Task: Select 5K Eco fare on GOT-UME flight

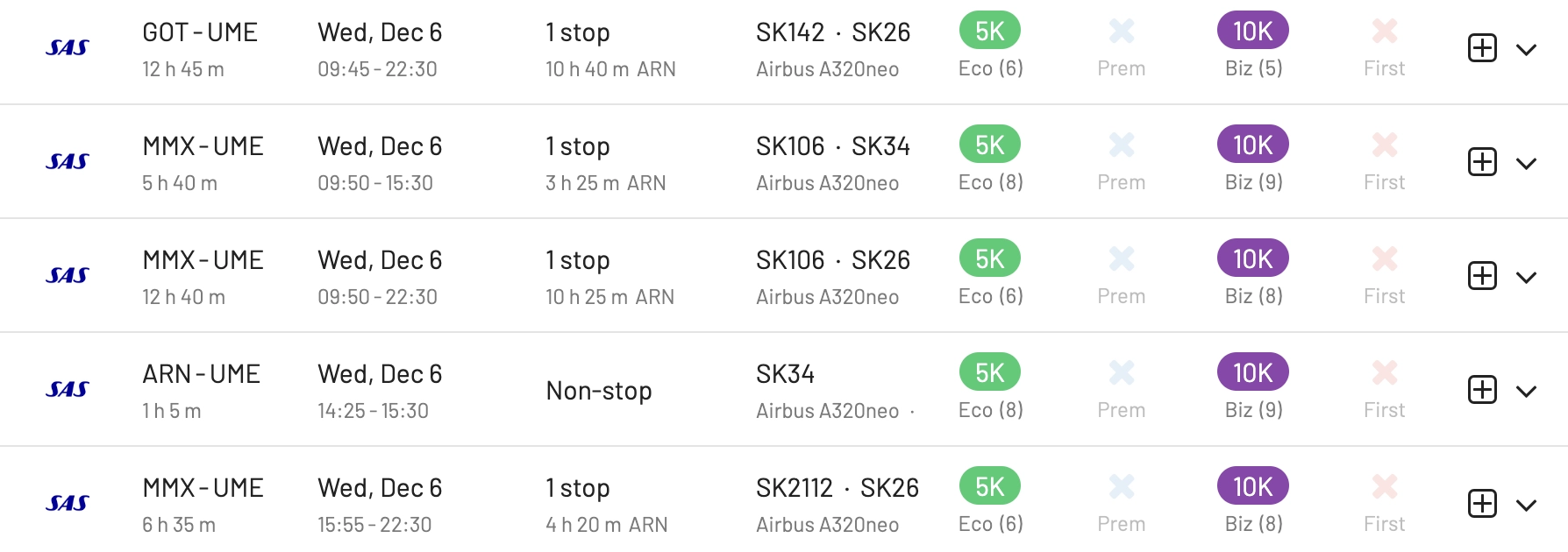Action: click(x=990, y=31)
